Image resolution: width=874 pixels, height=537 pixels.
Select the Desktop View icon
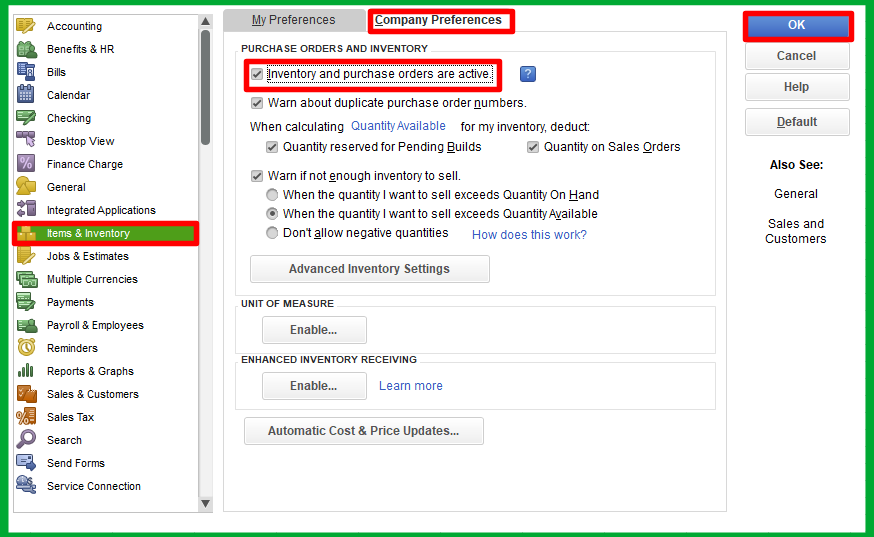coord(26,141)
